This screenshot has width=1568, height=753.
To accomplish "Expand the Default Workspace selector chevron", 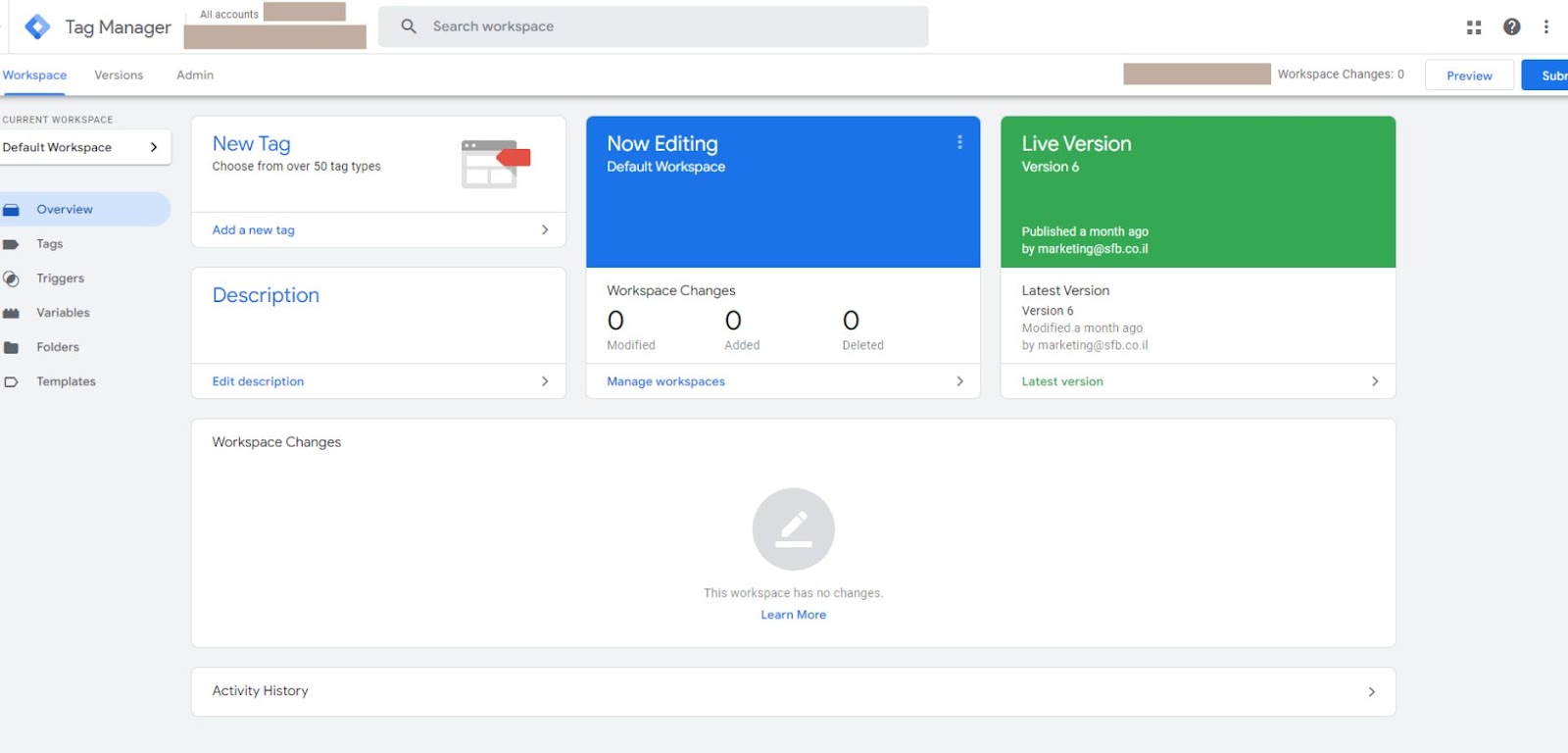I will (x=154, y=147).
